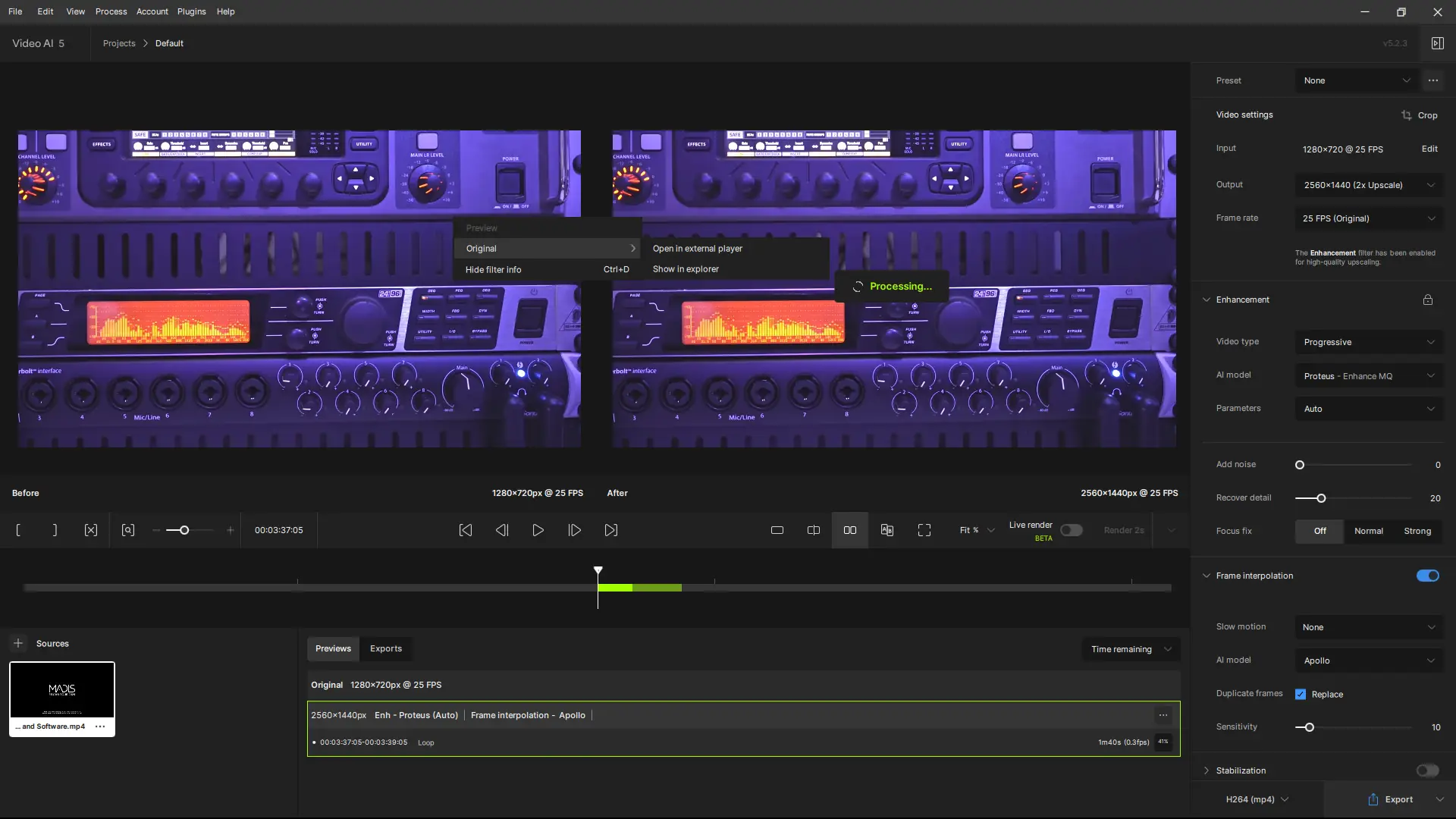Choose Open in external player
Screen dimensions: 1456x819
tap(697, 248)
